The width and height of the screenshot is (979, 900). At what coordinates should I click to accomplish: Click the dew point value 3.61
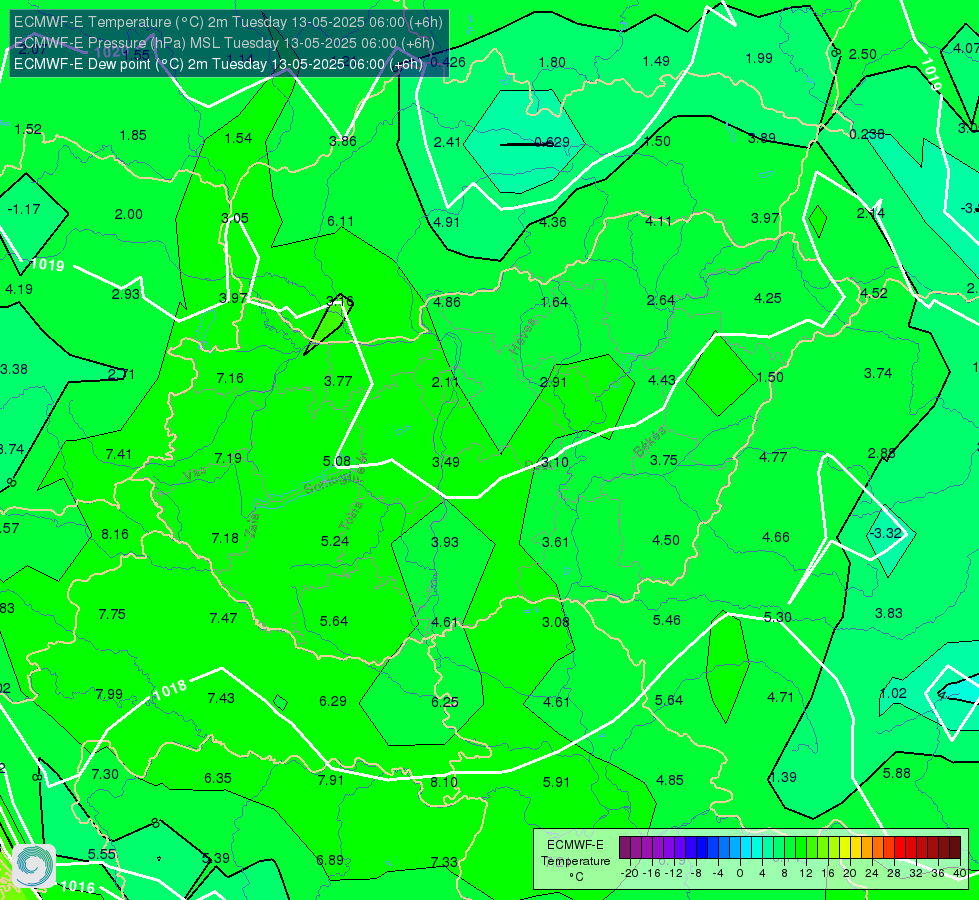point(555,542)
